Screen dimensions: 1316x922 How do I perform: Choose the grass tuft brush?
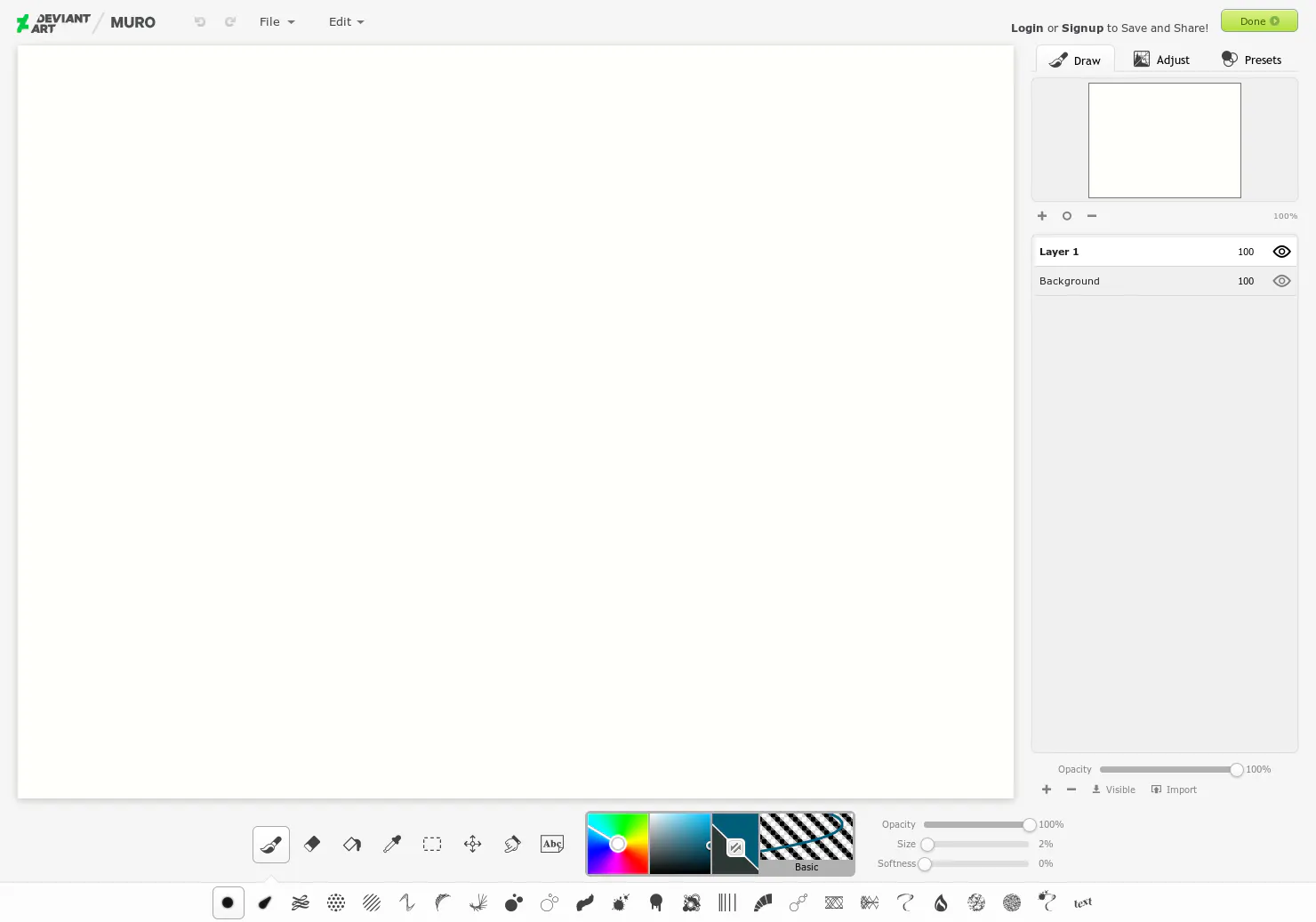(x=478, y=902)
